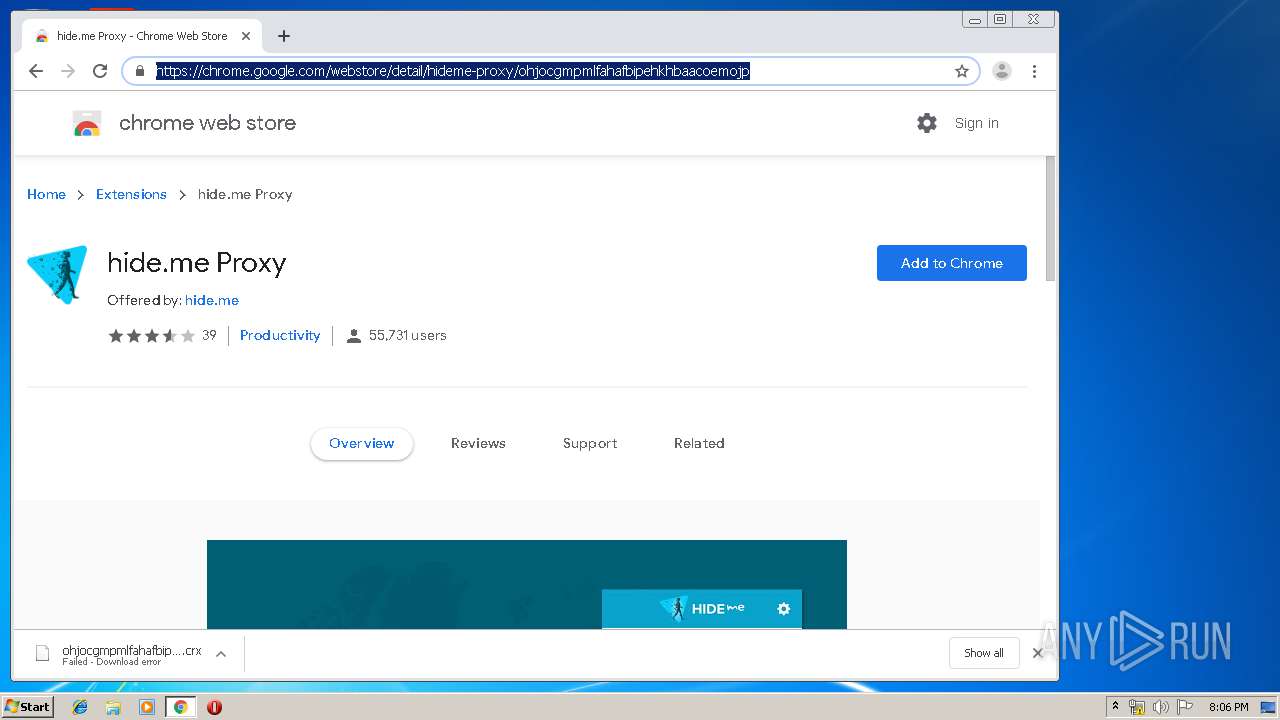
Task: Select the hide.me Proxy browser tab
Action: [142, 36]
